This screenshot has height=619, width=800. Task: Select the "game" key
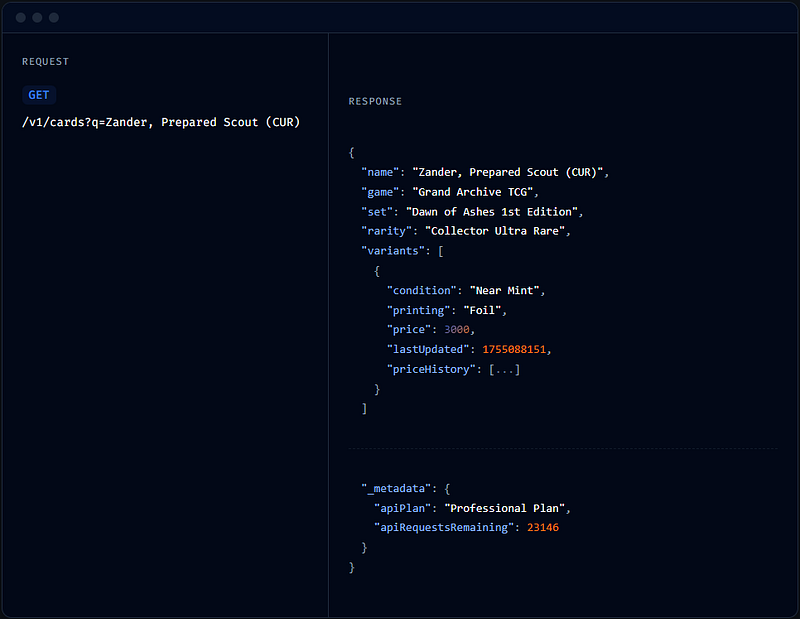coord(380,192)
